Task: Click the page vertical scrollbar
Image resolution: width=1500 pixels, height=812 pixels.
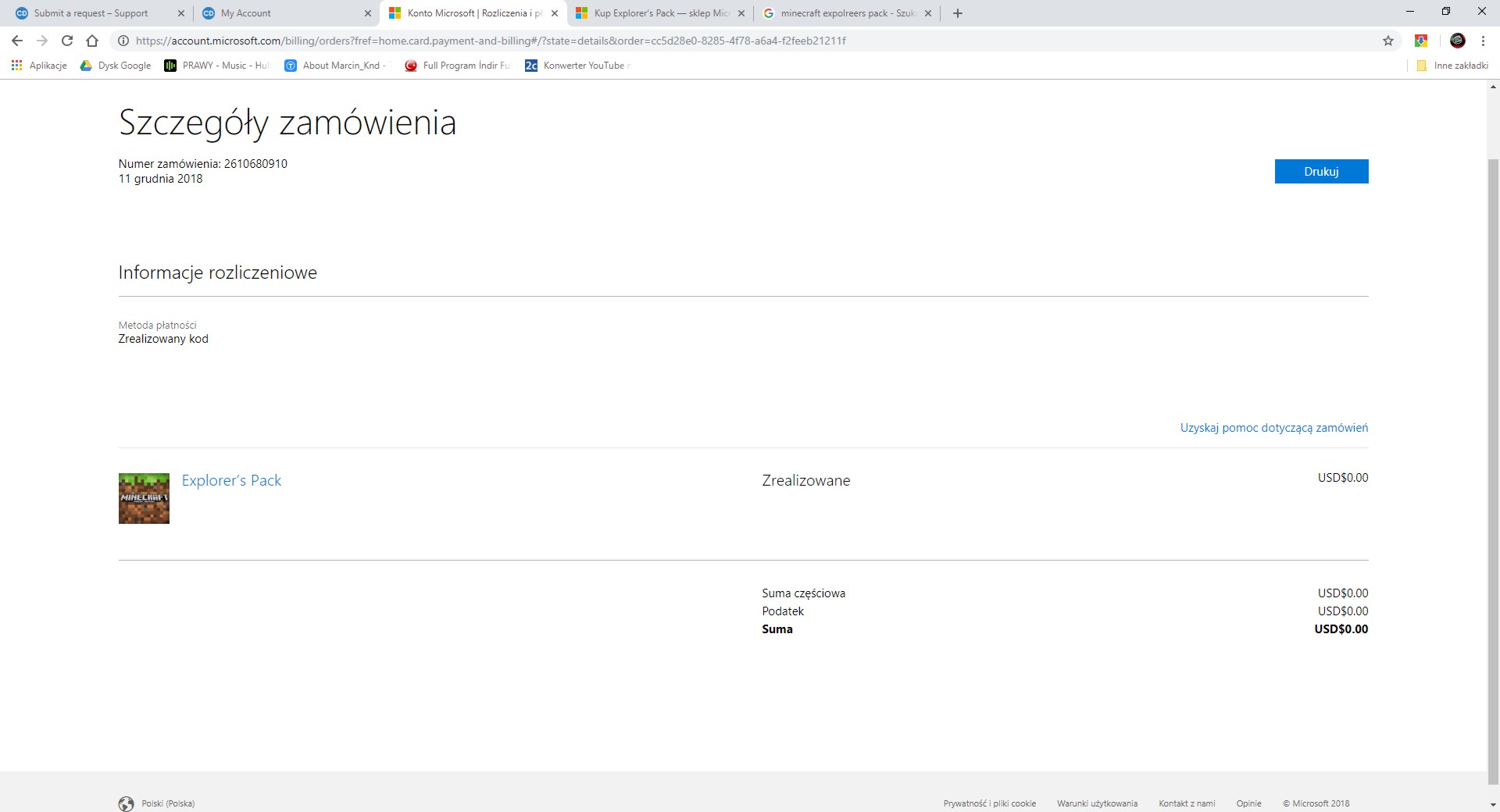Action: point(1493,472)
